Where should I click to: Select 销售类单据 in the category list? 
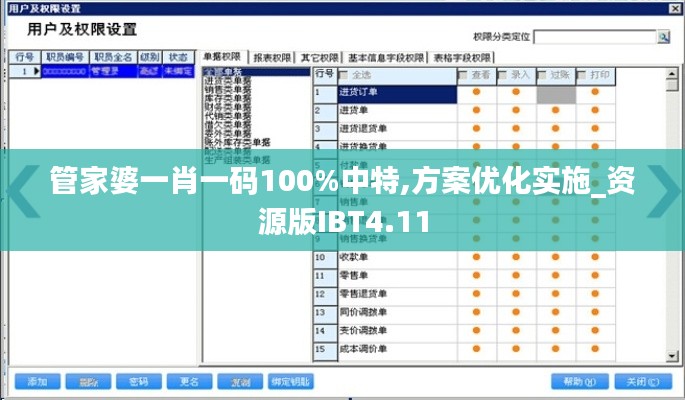[x=228, y=89]
